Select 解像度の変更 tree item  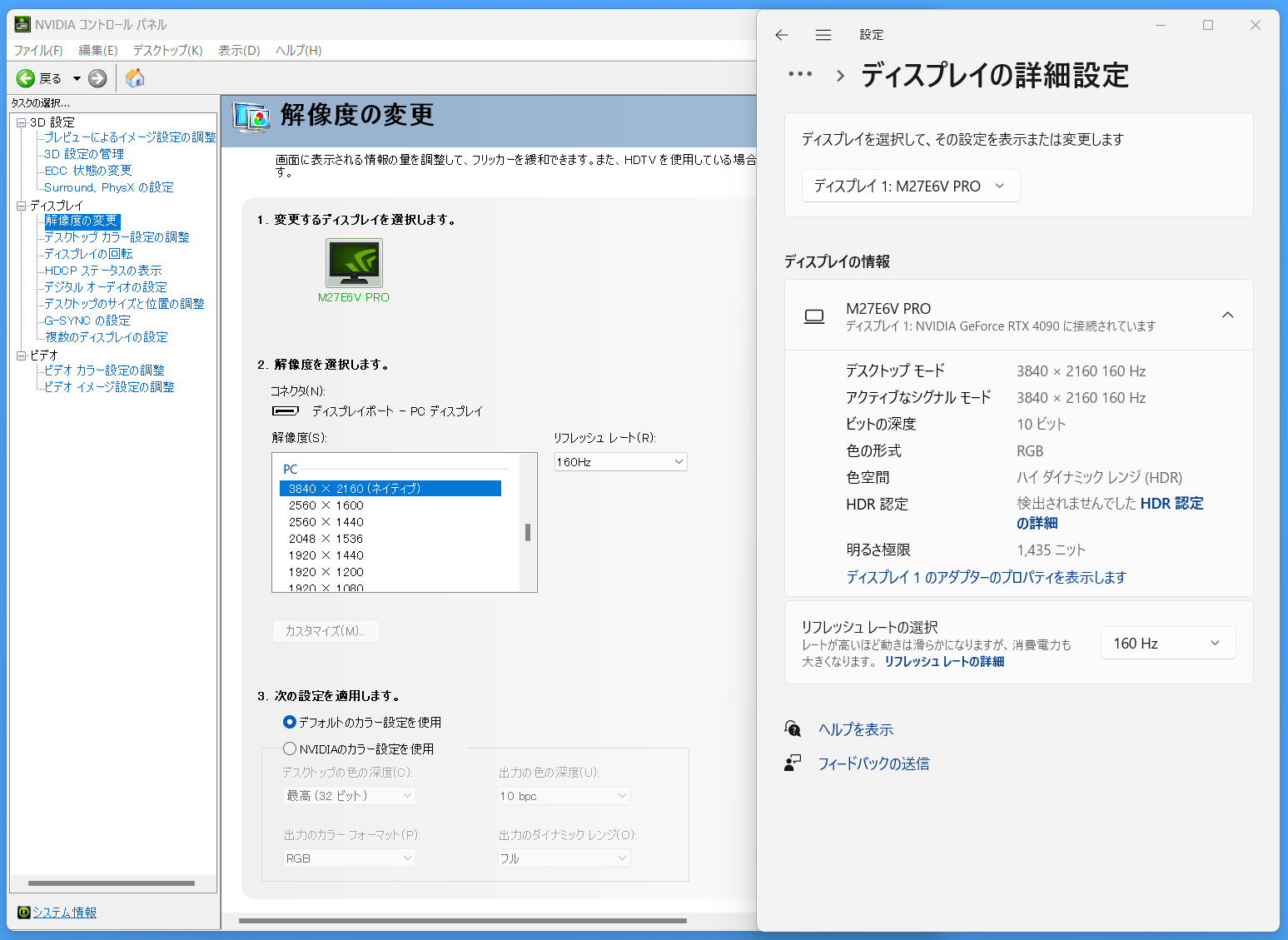[82, 221]
